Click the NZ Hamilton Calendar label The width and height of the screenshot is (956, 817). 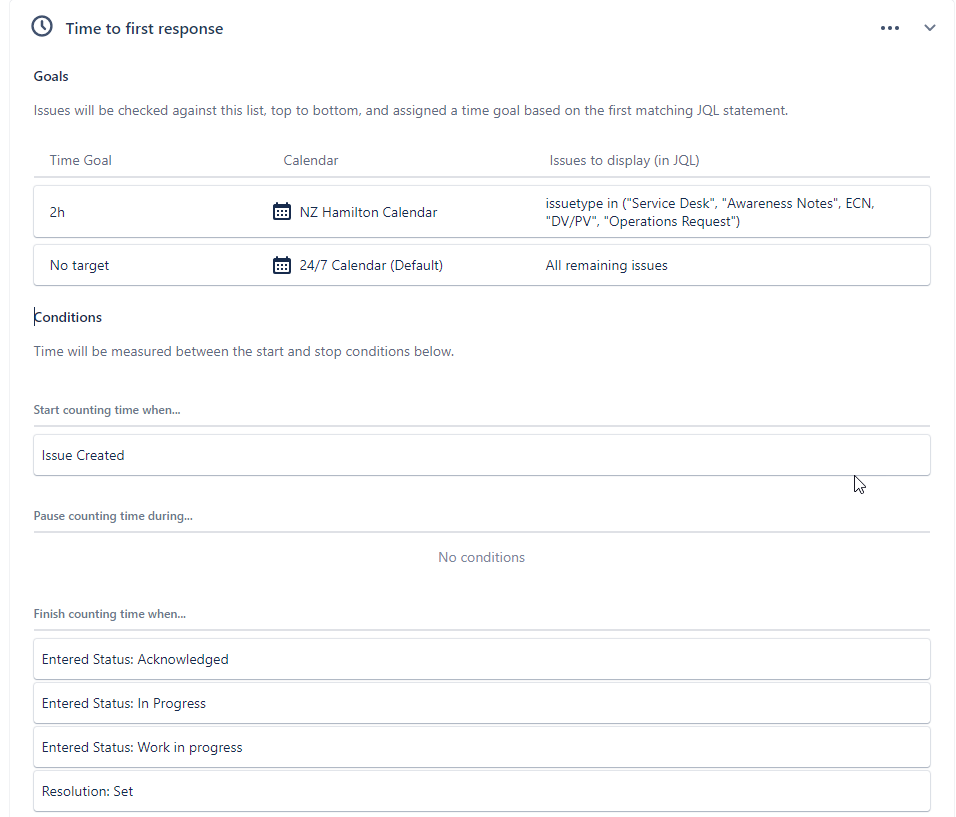(368, 212)
